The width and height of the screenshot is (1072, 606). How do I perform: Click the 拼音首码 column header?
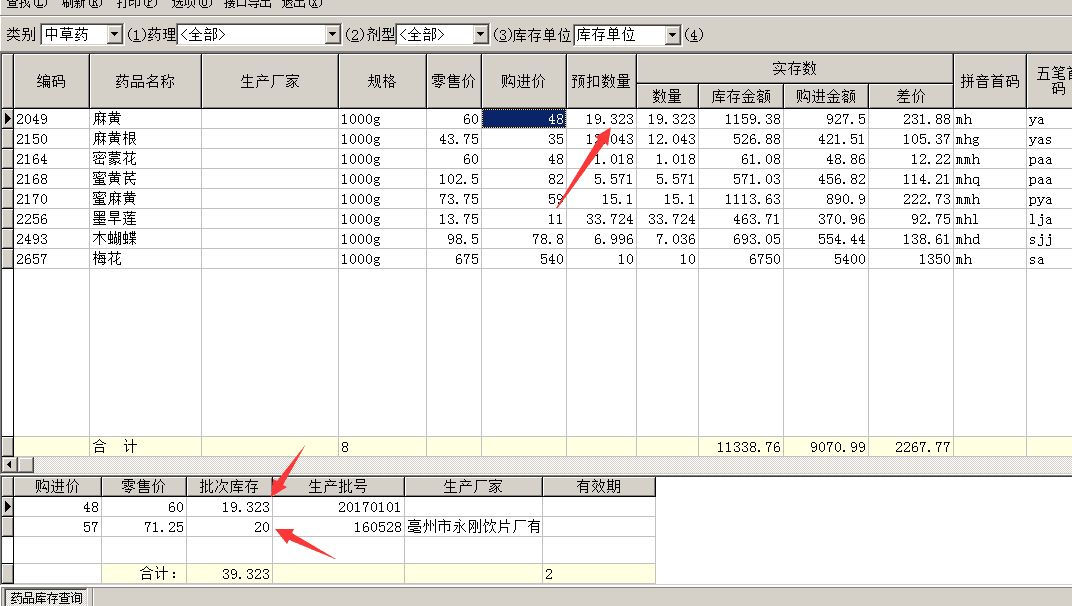point(989,81)
